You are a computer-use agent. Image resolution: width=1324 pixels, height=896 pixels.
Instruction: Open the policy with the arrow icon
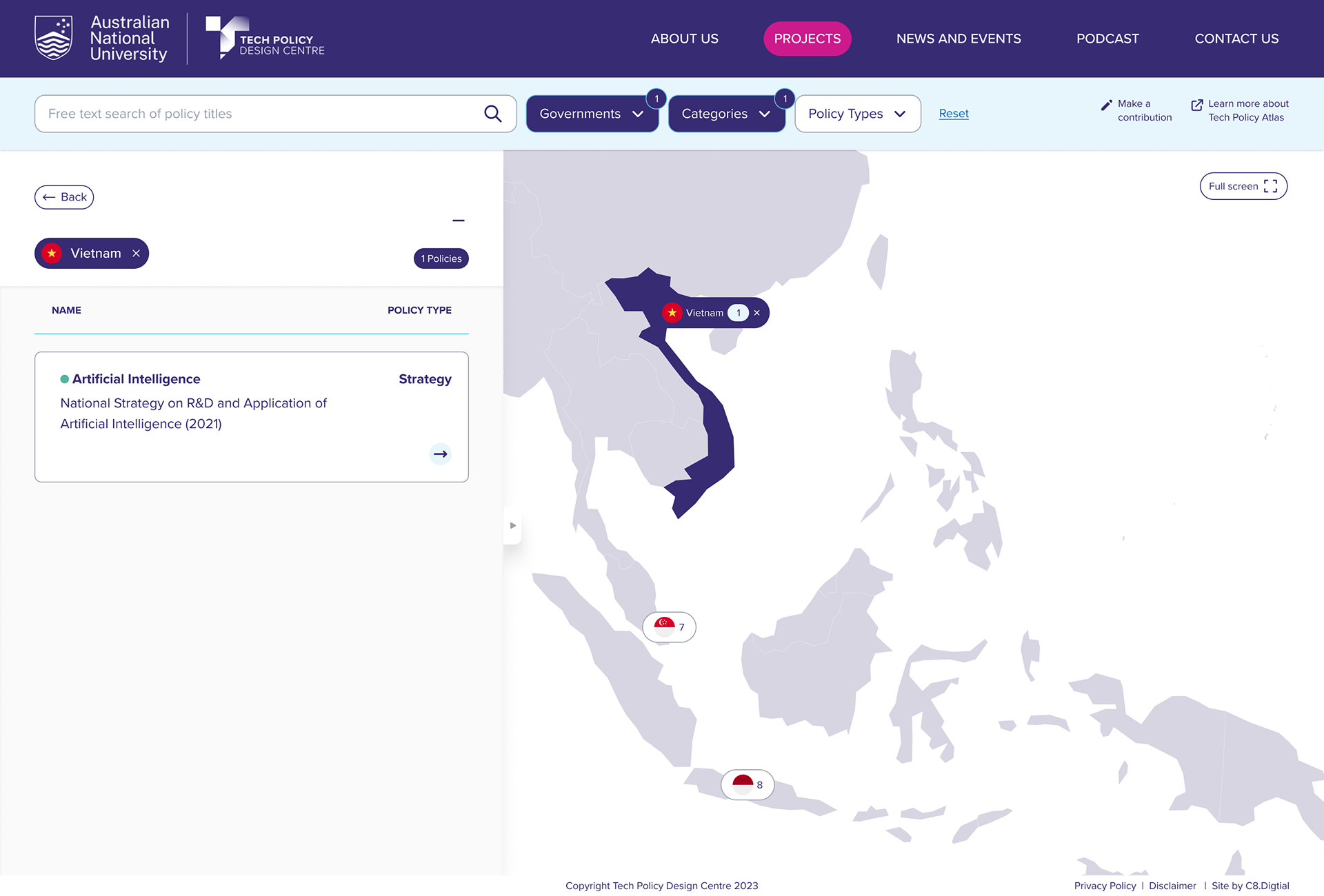click(441, 454)
